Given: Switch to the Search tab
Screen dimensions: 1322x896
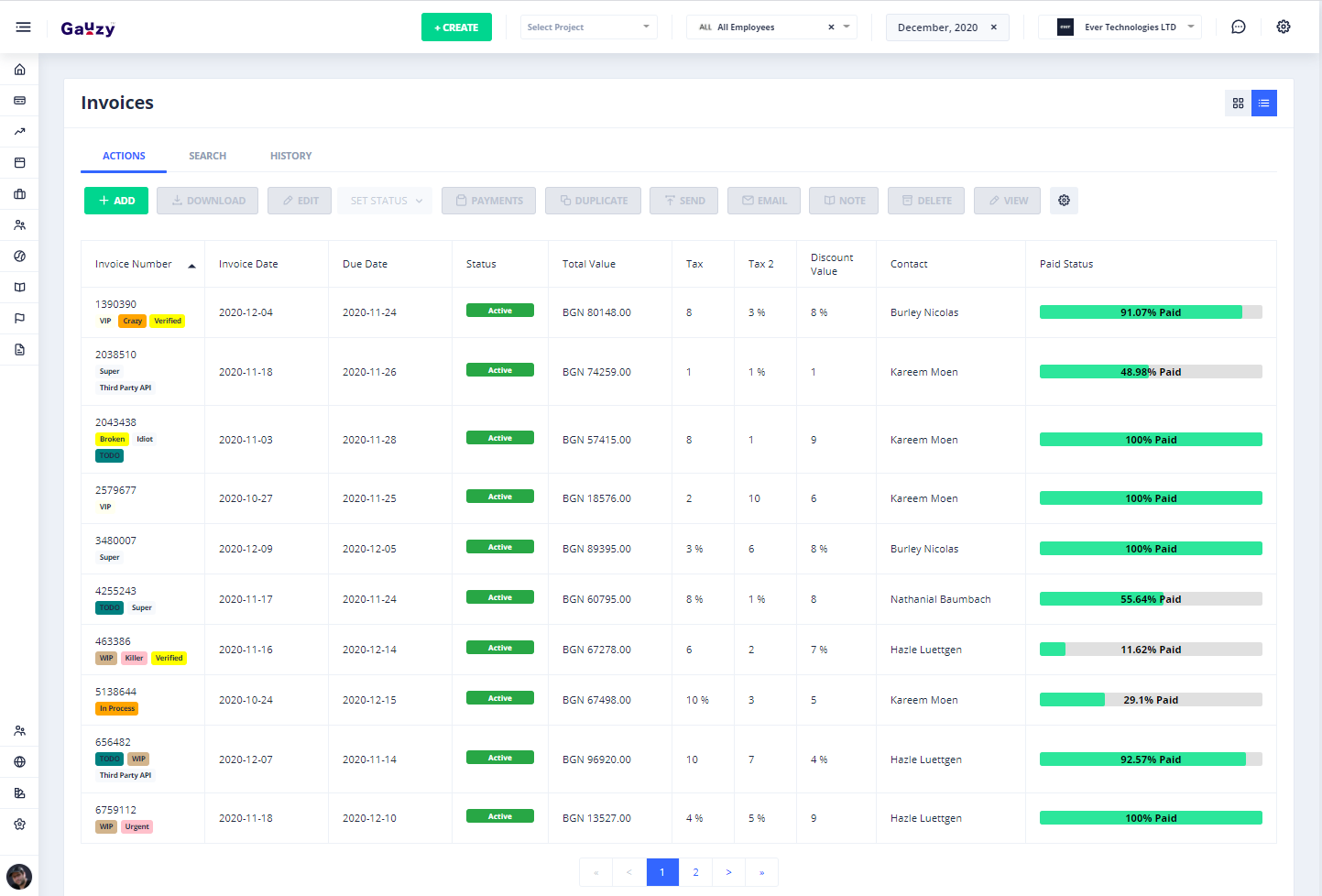Looking at the screenshot, I should [x=207, y=156].
